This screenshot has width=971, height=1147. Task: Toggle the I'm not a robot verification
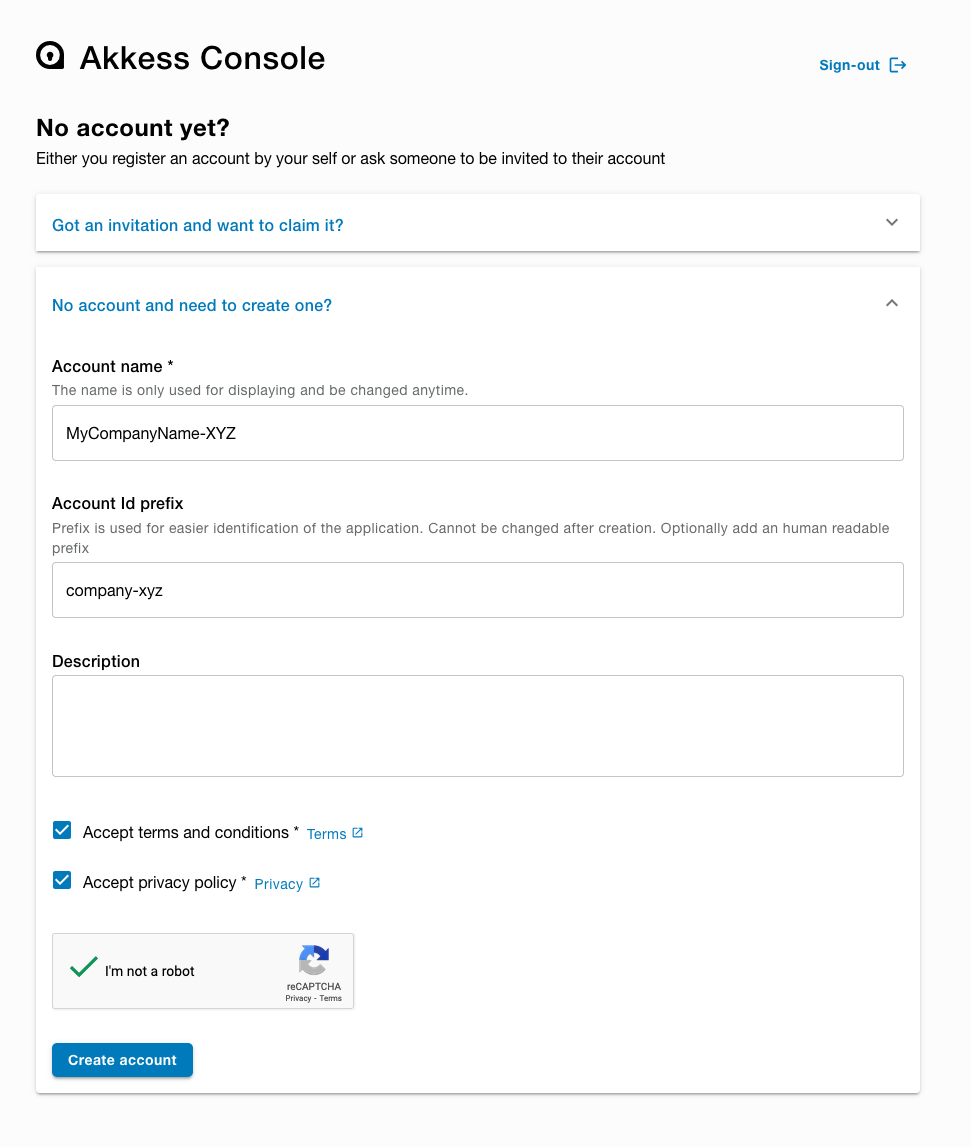83,966
